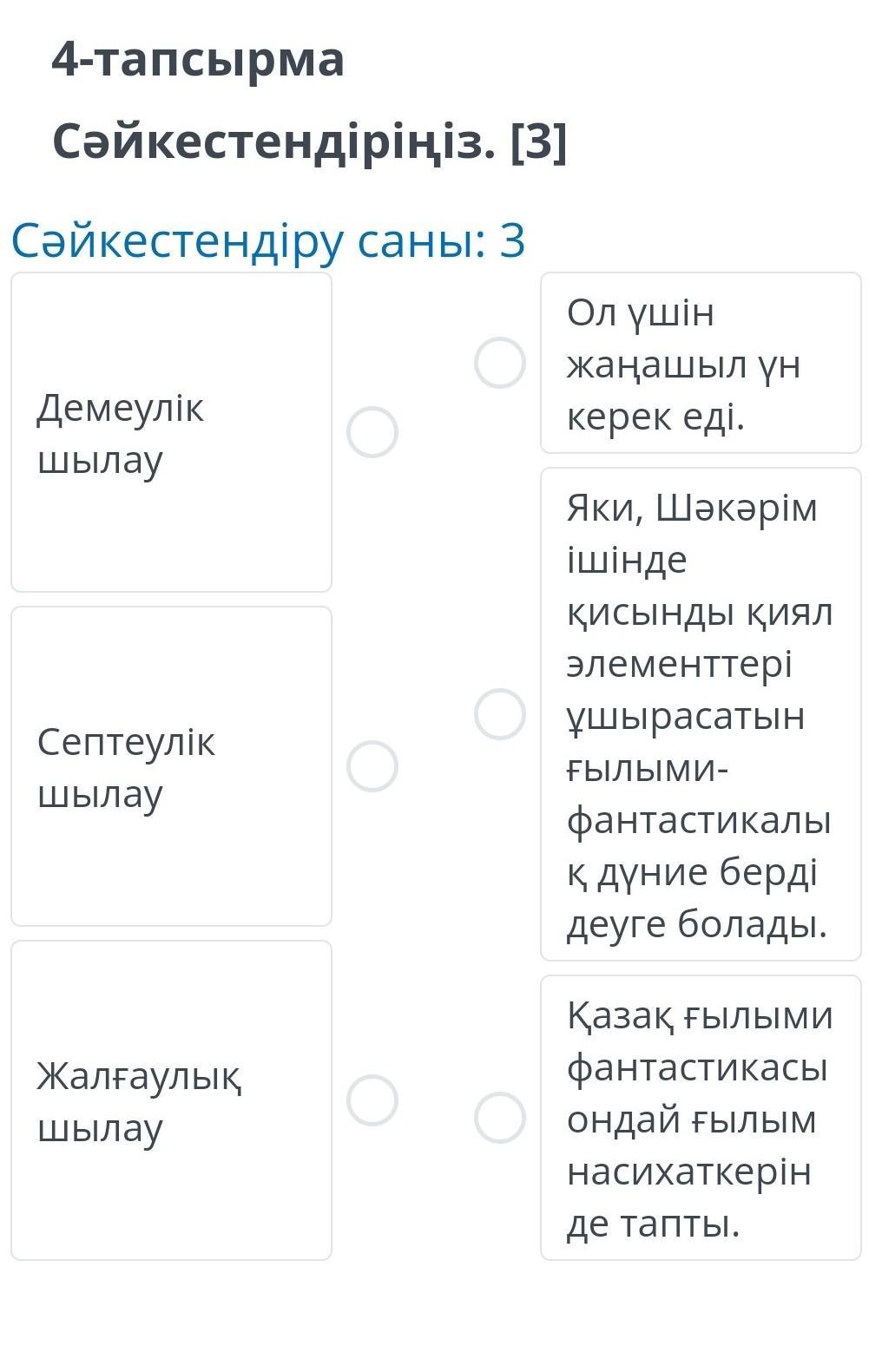The width and height of the screenshot is (882, 1372).
Task: Click the '[3]' points marker in the heading
Action: [x=539, y=142]
